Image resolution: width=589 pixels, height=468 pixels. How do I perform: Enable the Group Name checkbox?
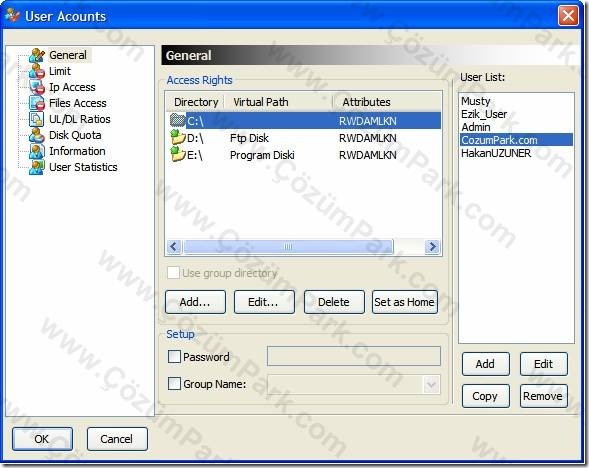pyautogui.click(x=174, y=383)
